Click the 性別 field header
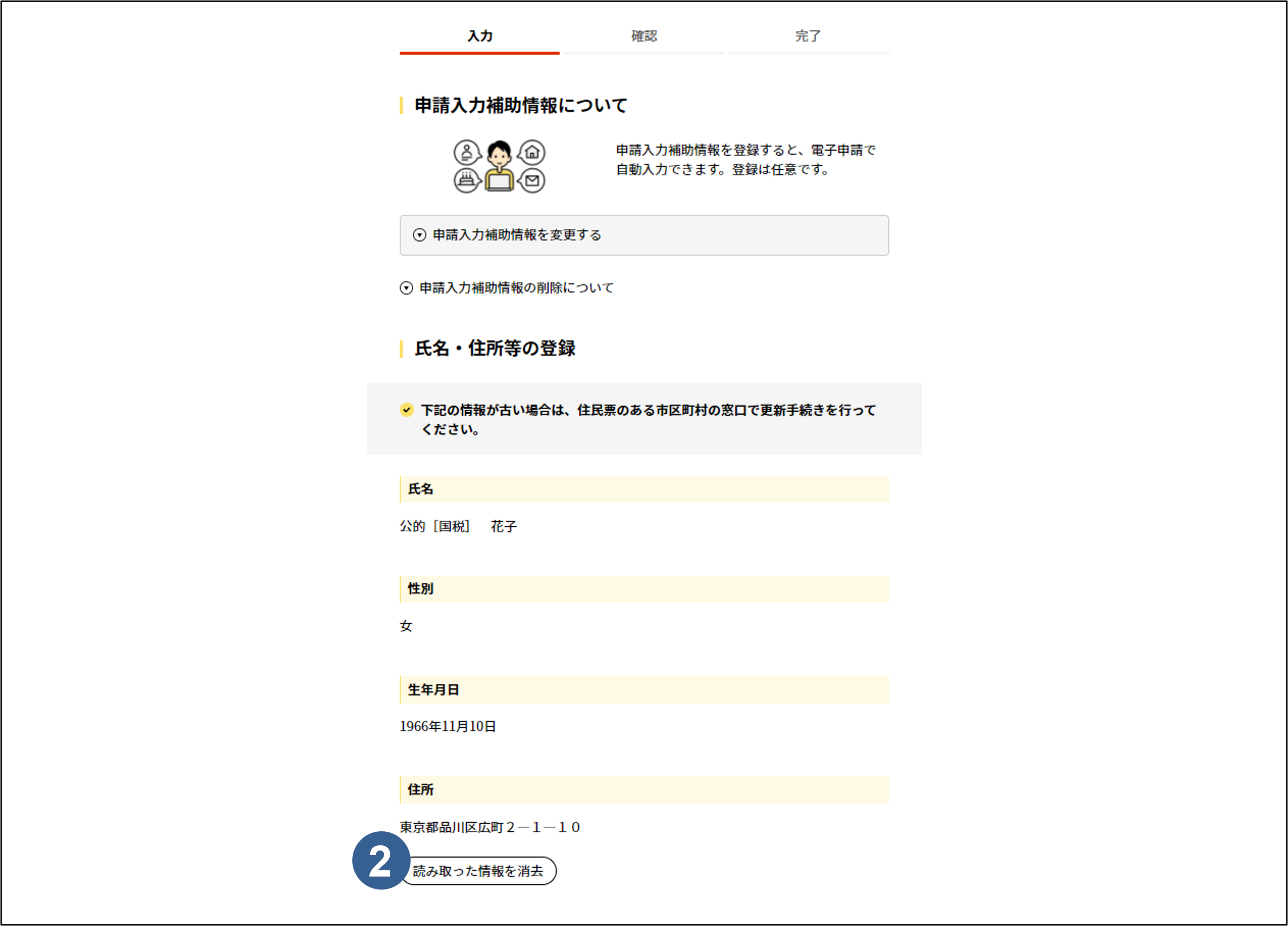The height and width of the screenshot is (926, 1288). 644,589
